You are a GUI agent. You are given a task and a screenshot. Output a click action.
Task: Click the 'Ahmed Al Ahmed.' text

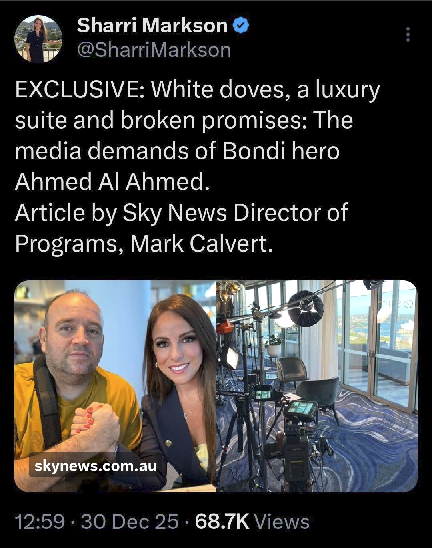pyautogui.click(x=112, y=182)
